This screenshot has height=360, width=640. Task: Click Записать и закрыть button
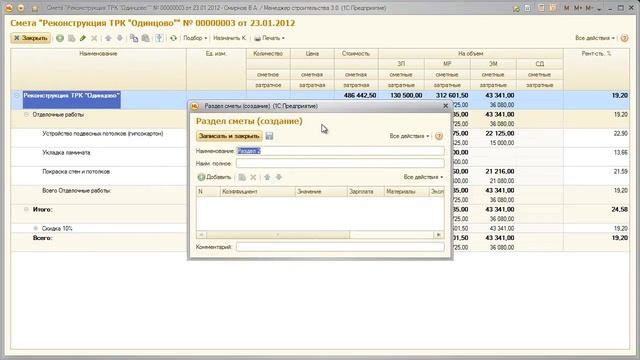coord(229,136)
